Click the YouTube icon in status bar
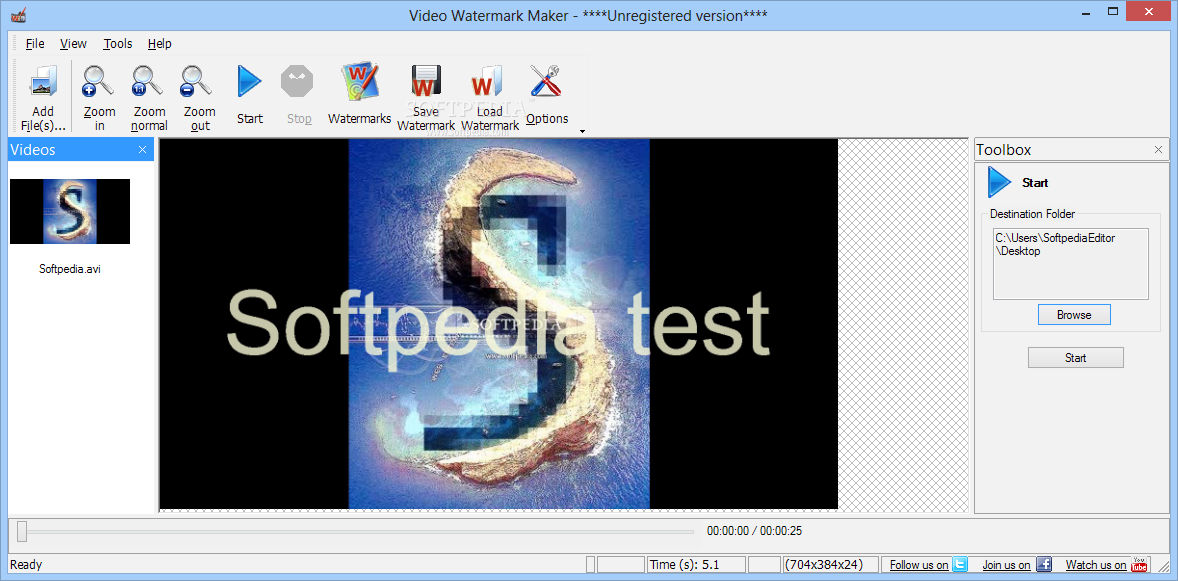1178x581 pixels. [1140, 564]
